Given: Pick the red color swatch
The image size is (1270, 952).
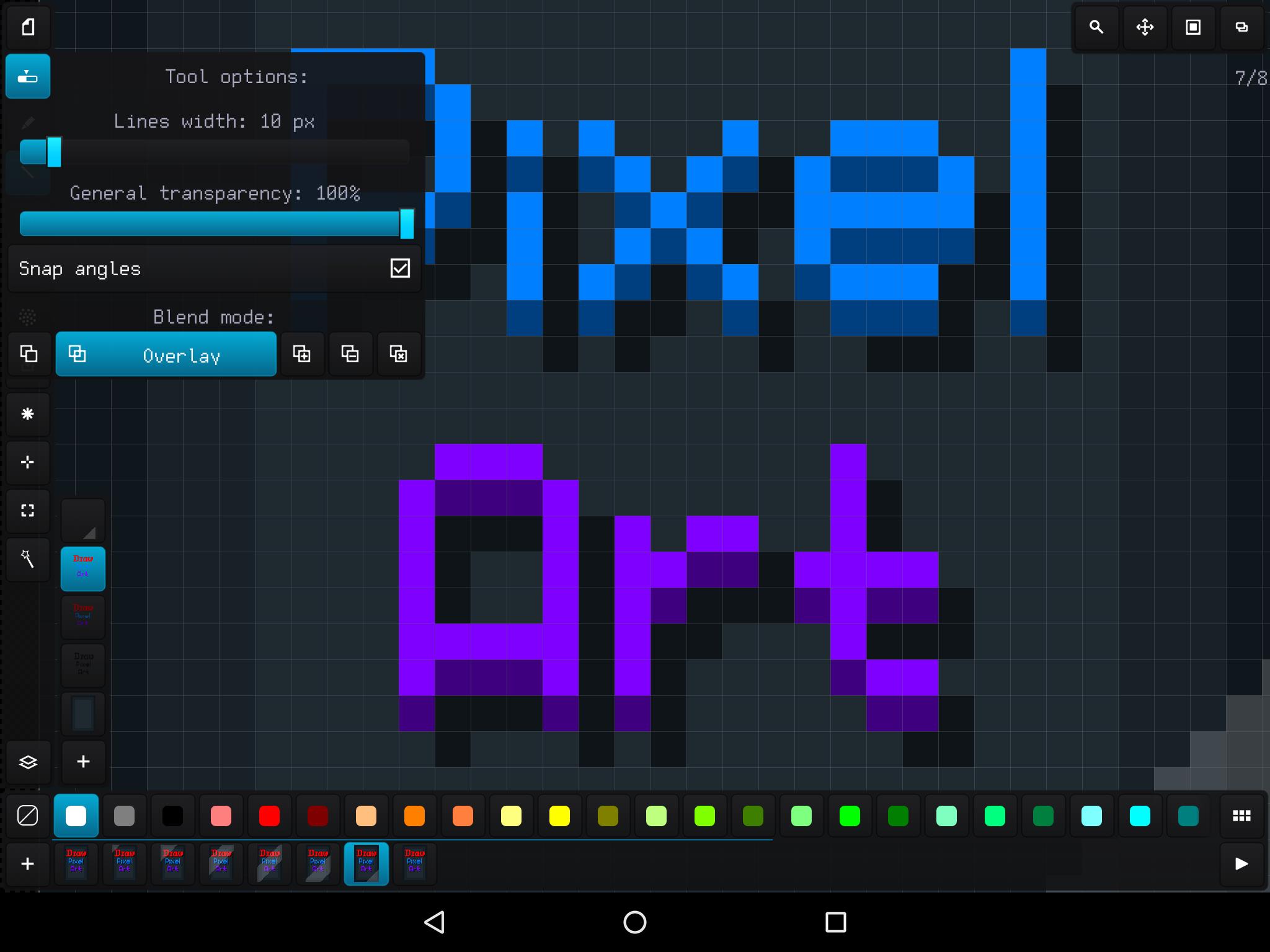Looking at the screenshot, I should [x=269, y=816].
